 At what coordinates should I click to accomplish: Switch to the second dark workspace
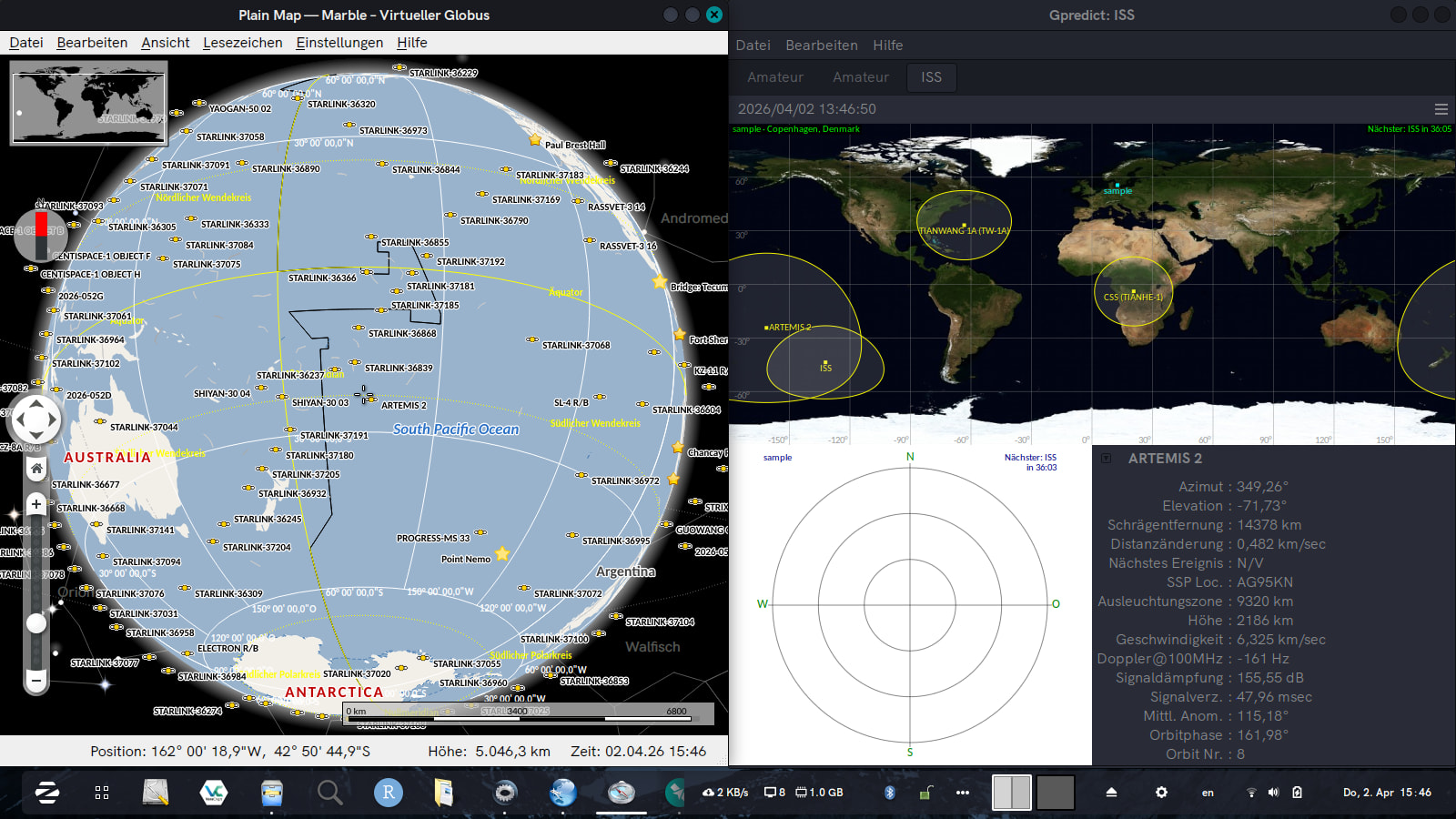(1055, 793)
